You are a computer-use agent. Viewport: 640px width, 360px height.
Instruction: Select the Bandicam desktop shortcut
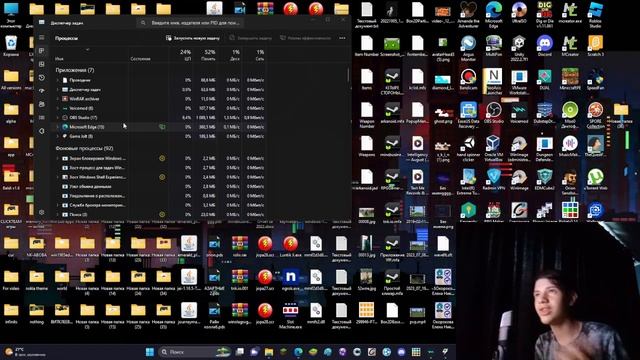coord(468,79)
